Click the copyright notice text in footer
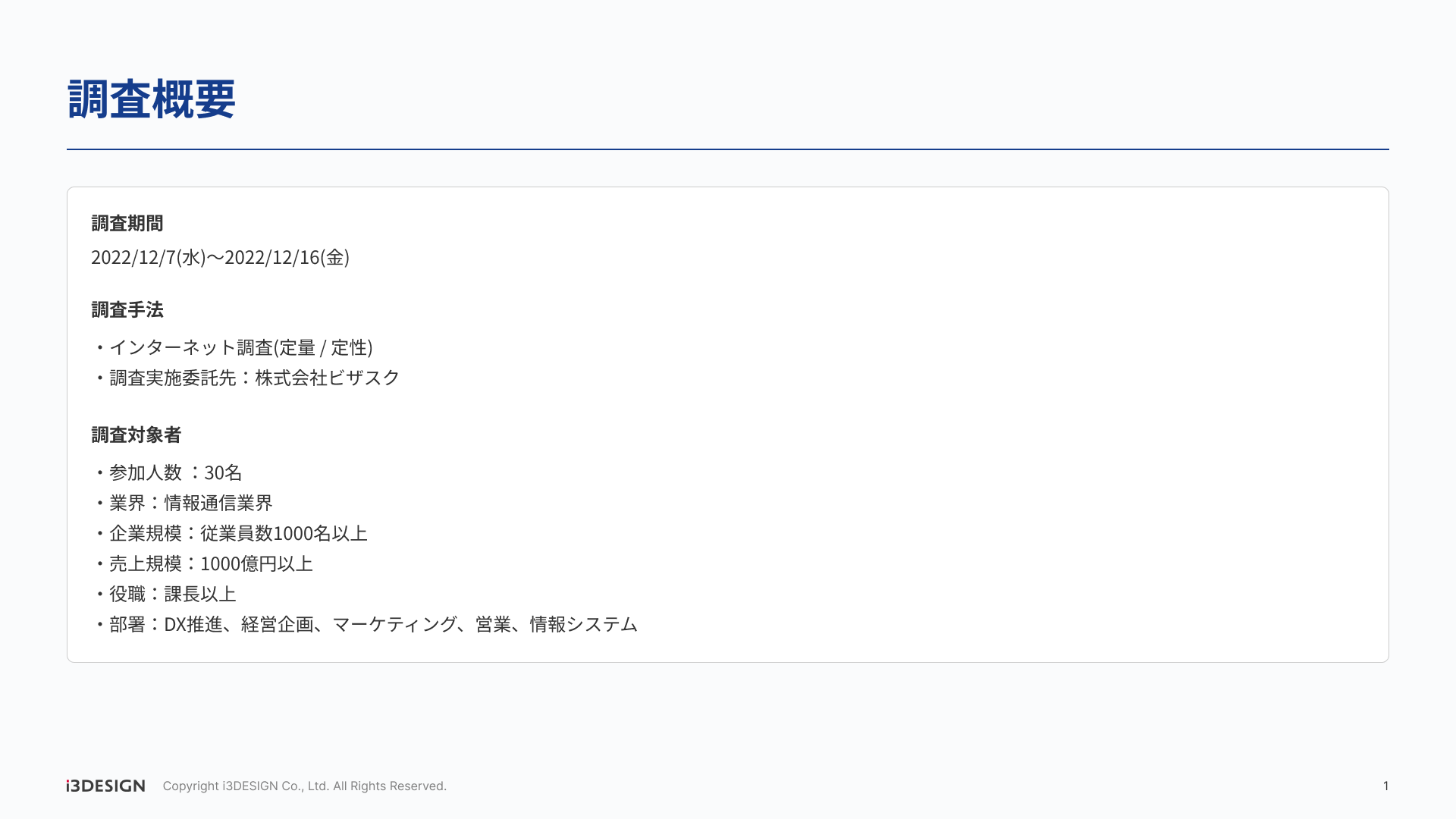The image size is (1456, 819). coord(304,786)
